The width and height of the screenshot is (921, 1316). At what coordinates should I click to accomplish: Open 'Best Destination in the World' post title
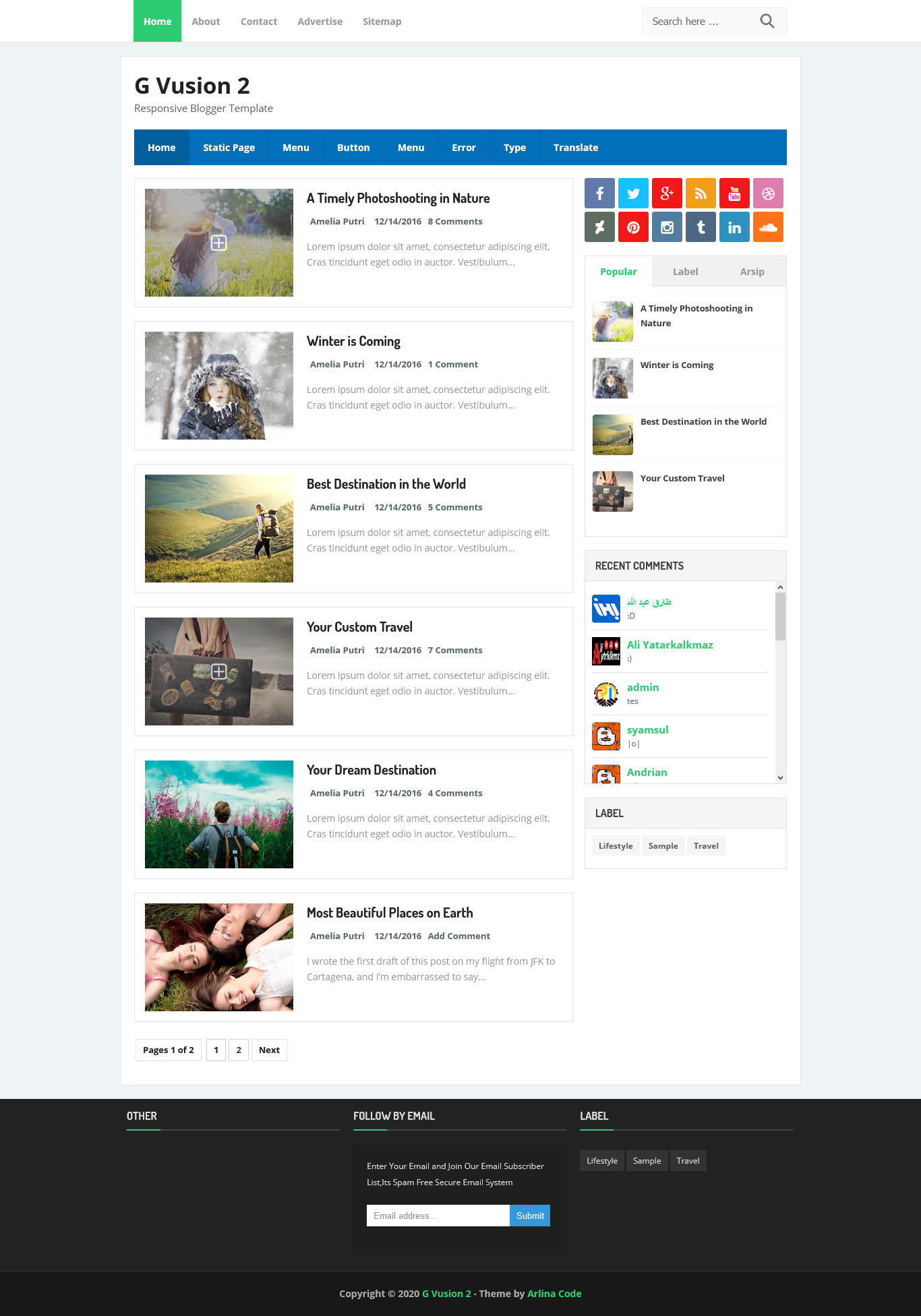click(x=386, y=484)
